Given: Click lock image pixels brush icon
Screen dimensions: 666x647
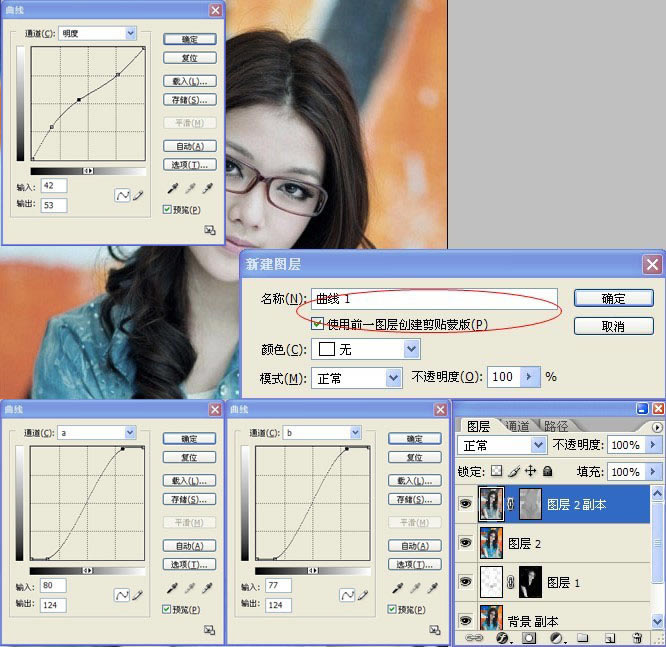Looking at the screenshot, I should coord(514,471).
